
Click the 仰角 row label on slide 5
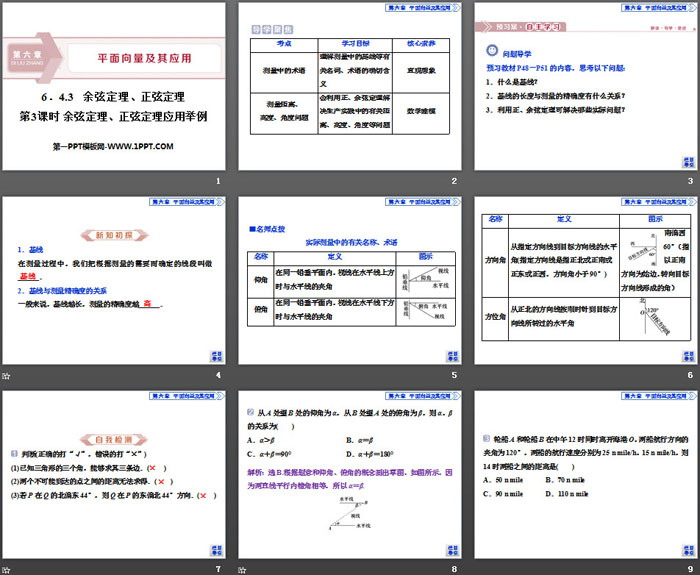(261, 279)
